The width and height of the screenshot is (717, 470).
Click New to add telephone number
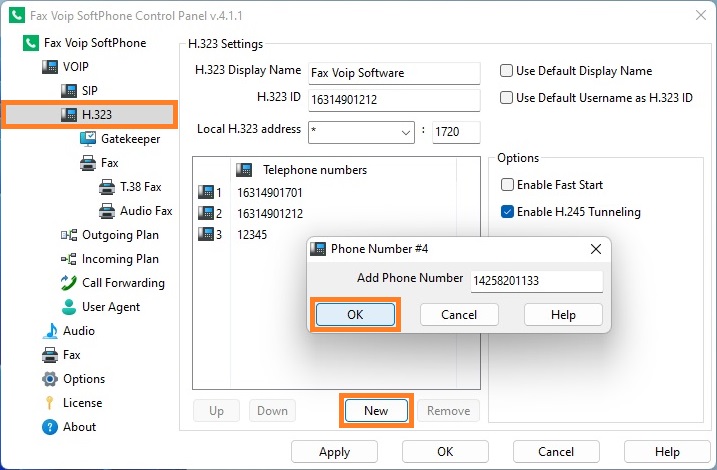click(376, 411)
